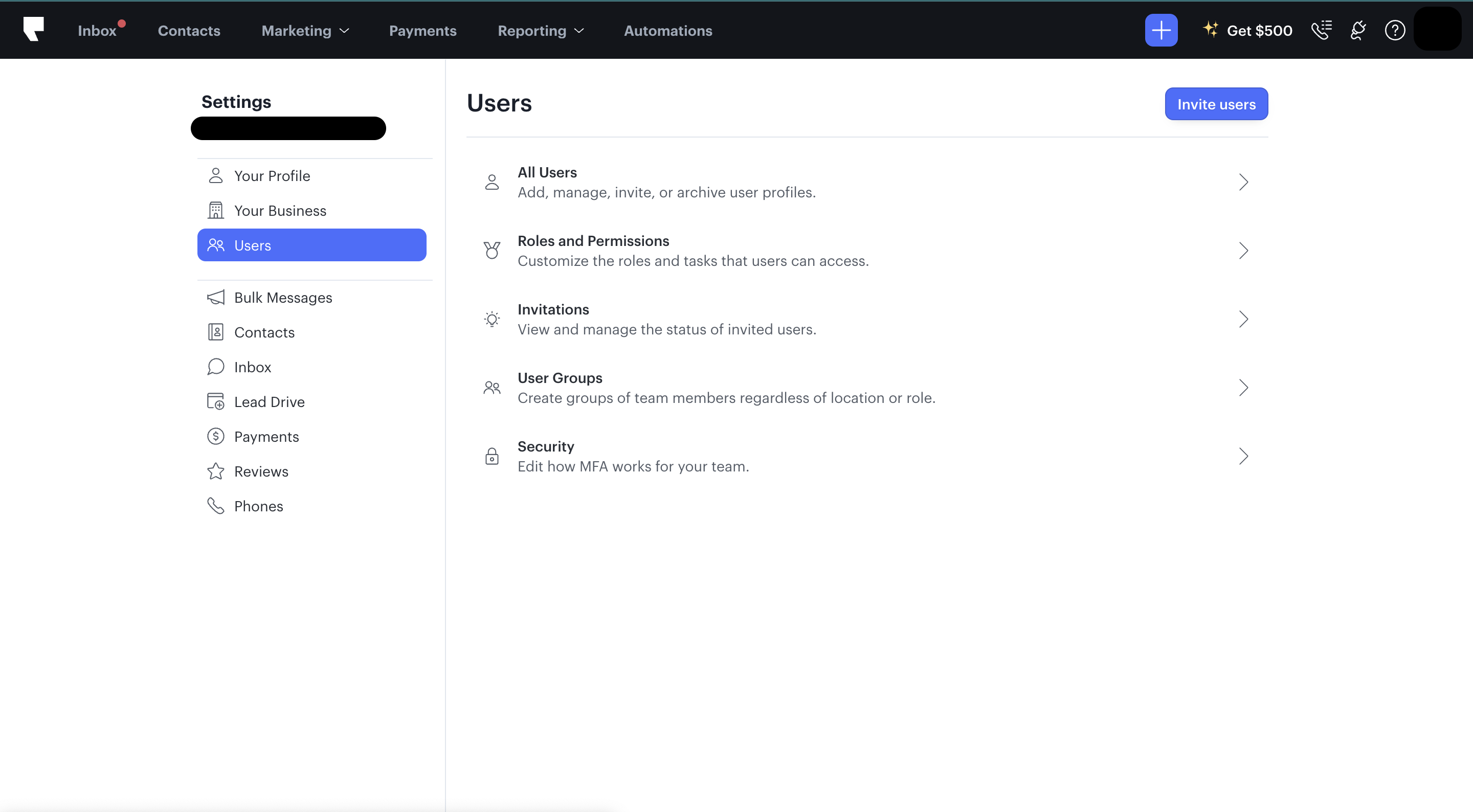The width and height of the screenshot is (1473, 812).
Task: Expand the Reporting dropdown menu
Action: point(541,31)
